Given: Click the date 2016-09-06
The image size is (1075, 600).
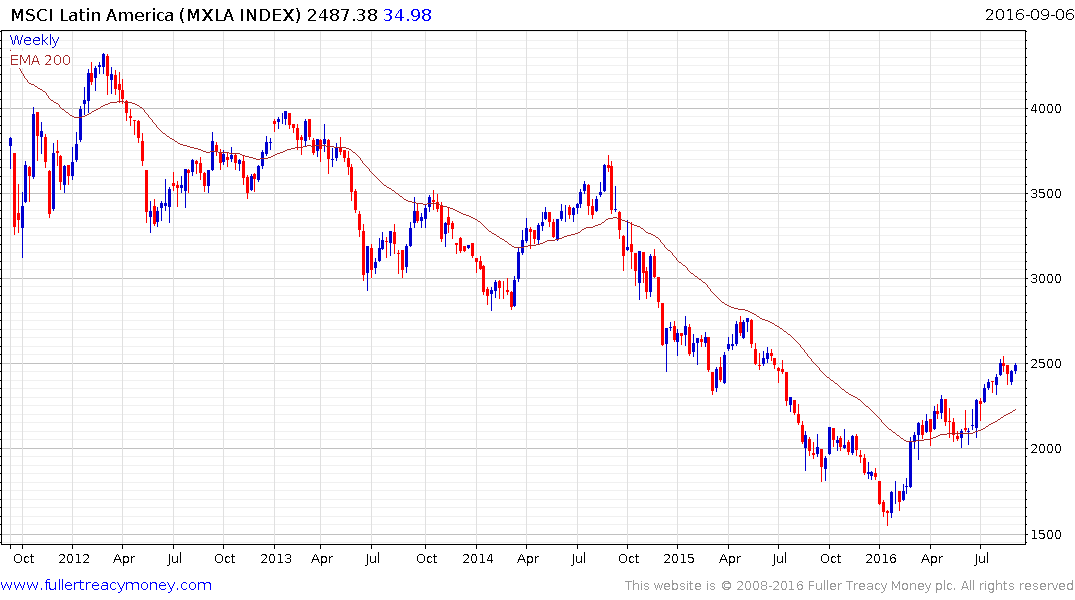Looking at the screenshot, I should click(x=1029, y=15).
